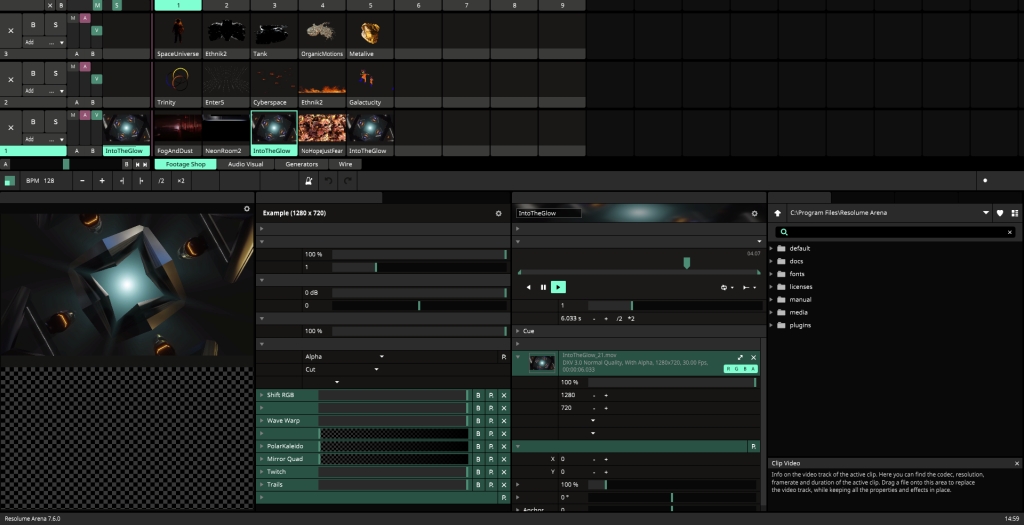Viewport: 1024px width, 525px height.
Task: Click the fullscreen arrows icon on the IntoTheGlow_21.mov track
Action: point(740,357)
